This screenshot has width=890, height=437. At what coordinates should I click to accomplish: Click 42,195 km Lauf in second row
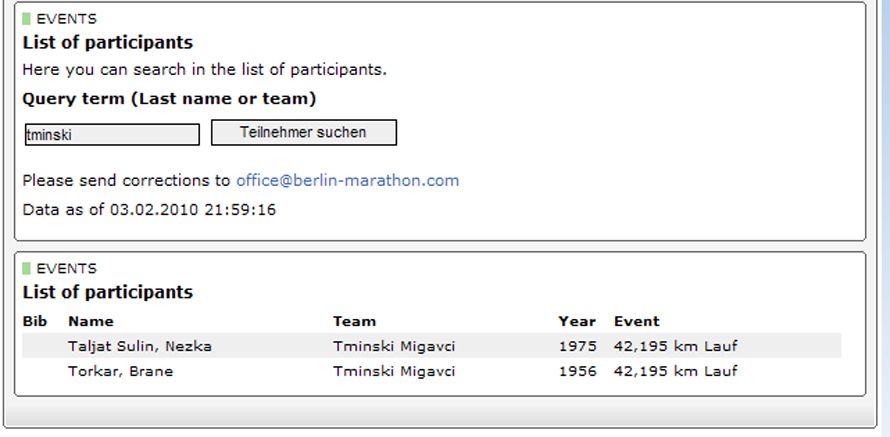click(x=675, y=371)
